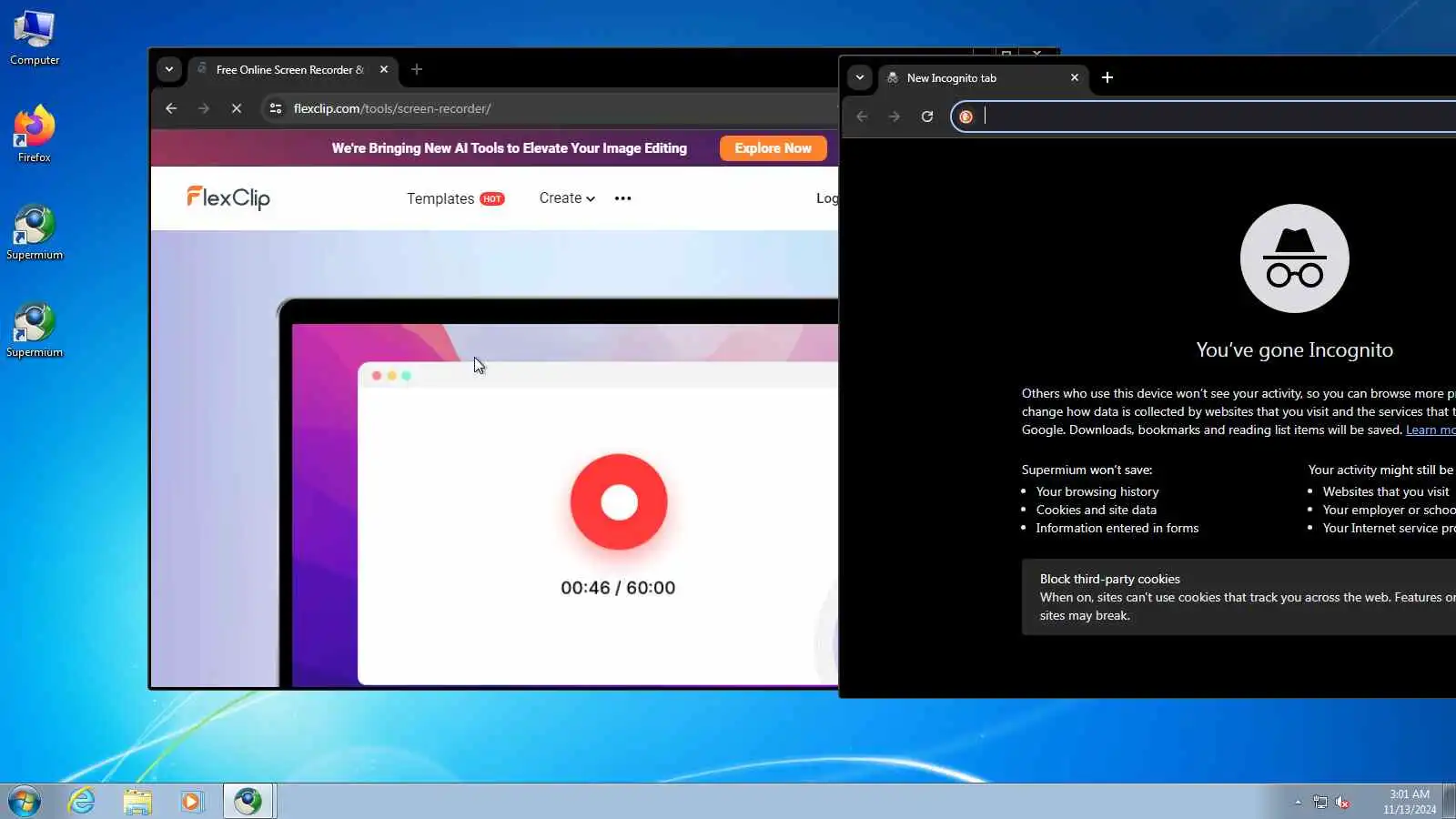
Task: Go forward in the Incognito window
Action: point(895,116)
